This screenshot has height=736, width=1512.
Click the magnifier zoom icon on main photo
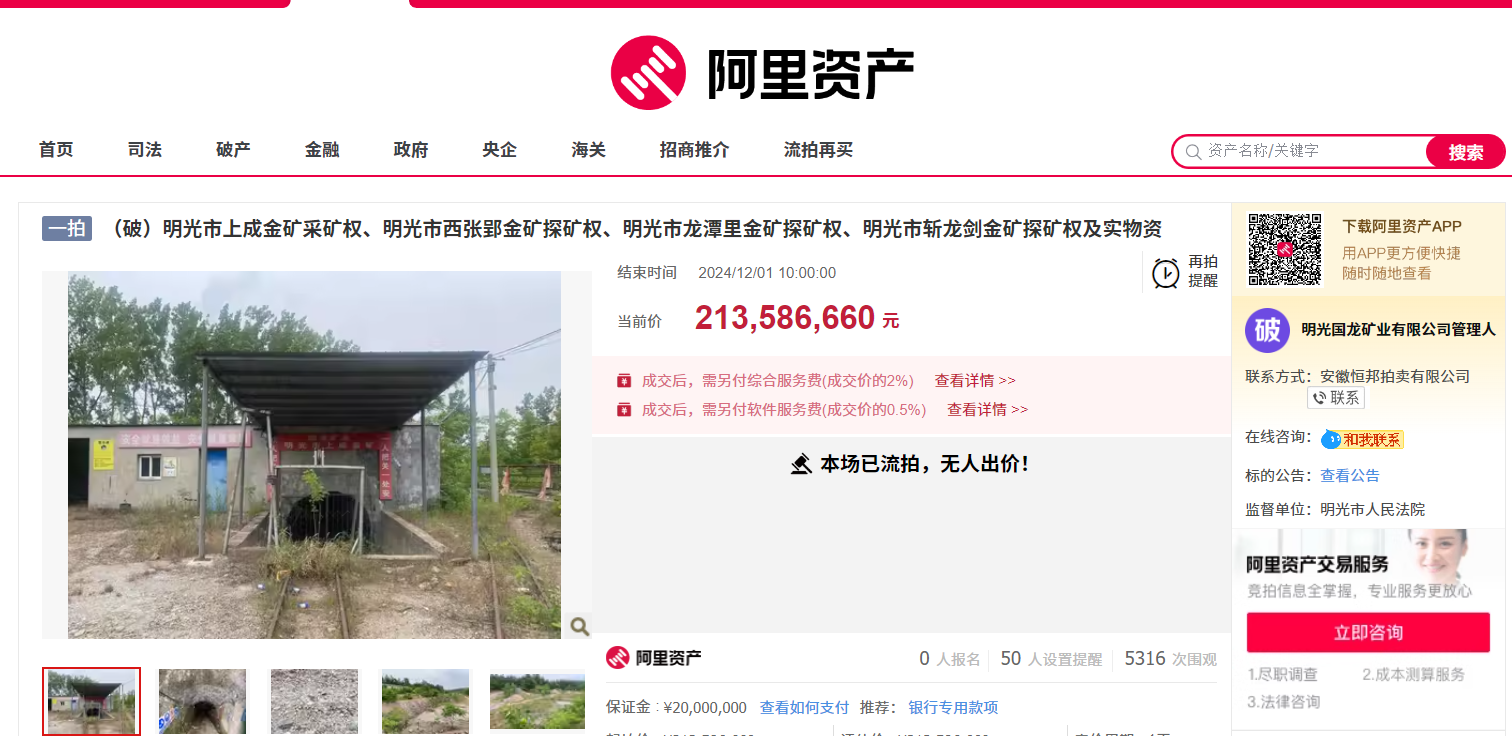tap(579, 626)
